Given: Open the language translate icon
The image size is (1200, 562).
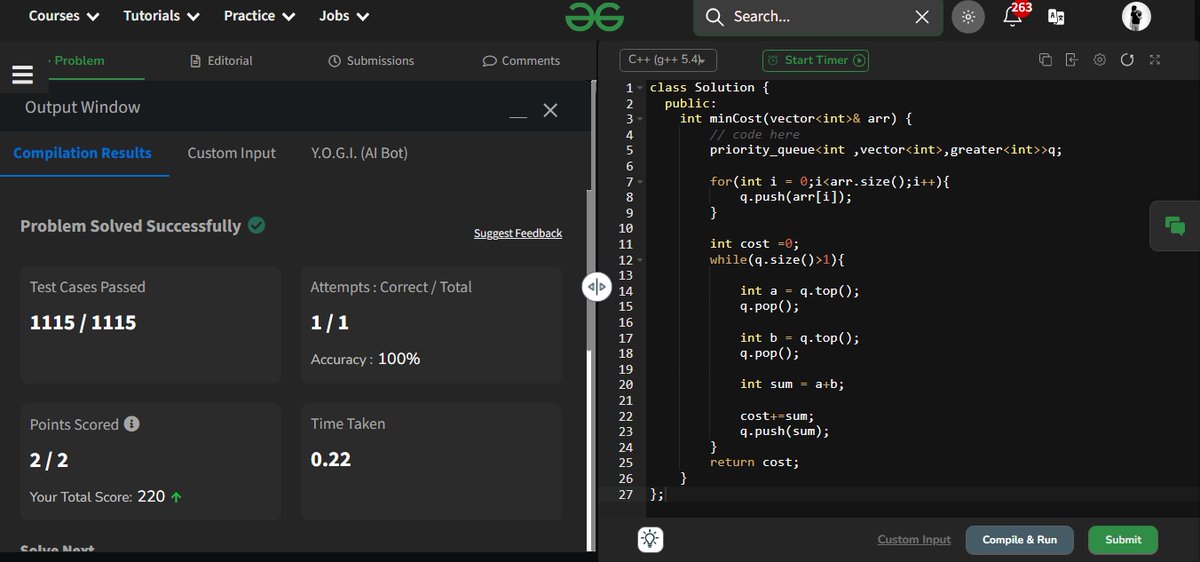Looking at the screenshot, I should click(1056, 17).
